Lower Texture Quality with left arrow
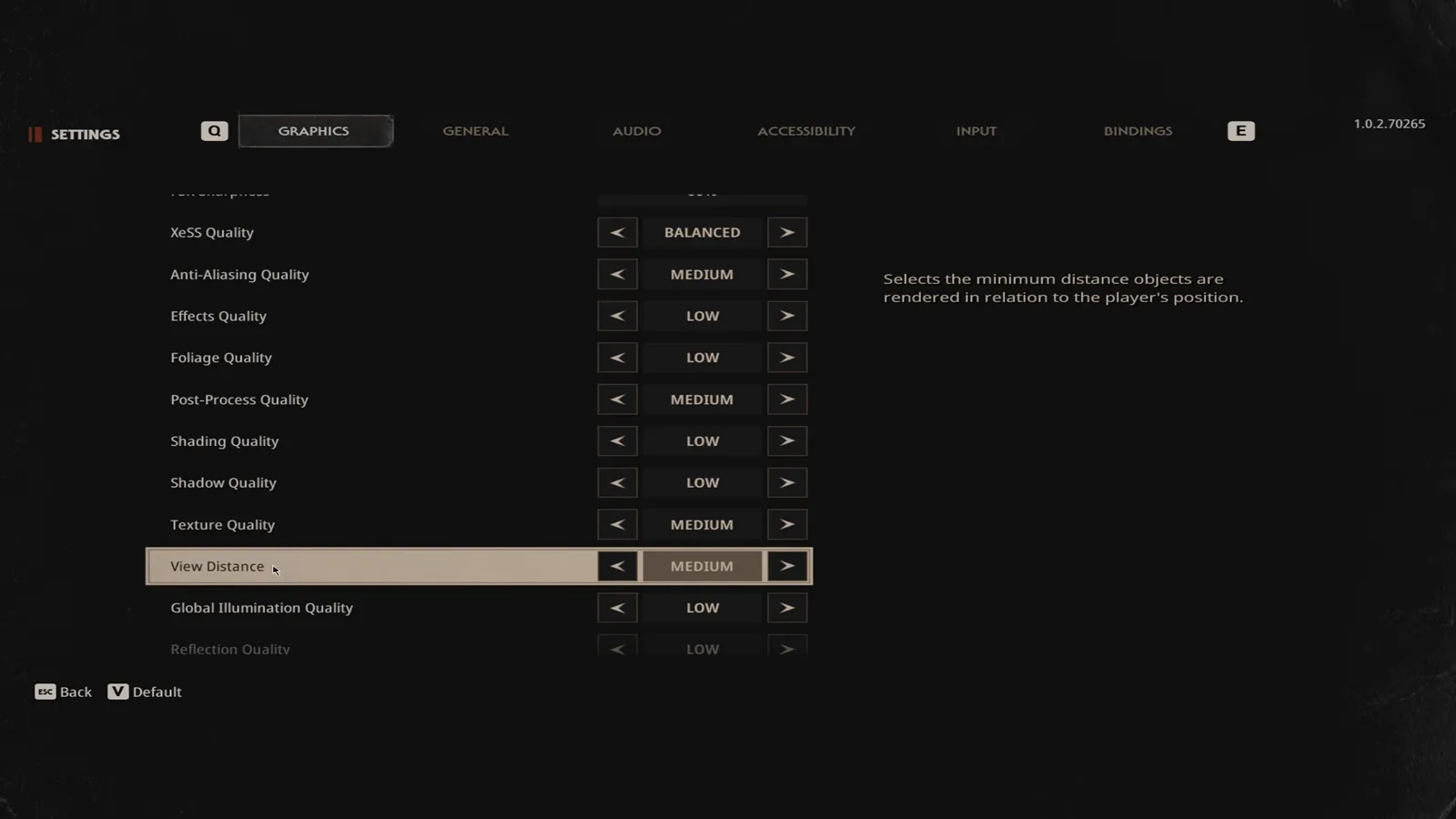1456x819 pixels. [617, 524]
